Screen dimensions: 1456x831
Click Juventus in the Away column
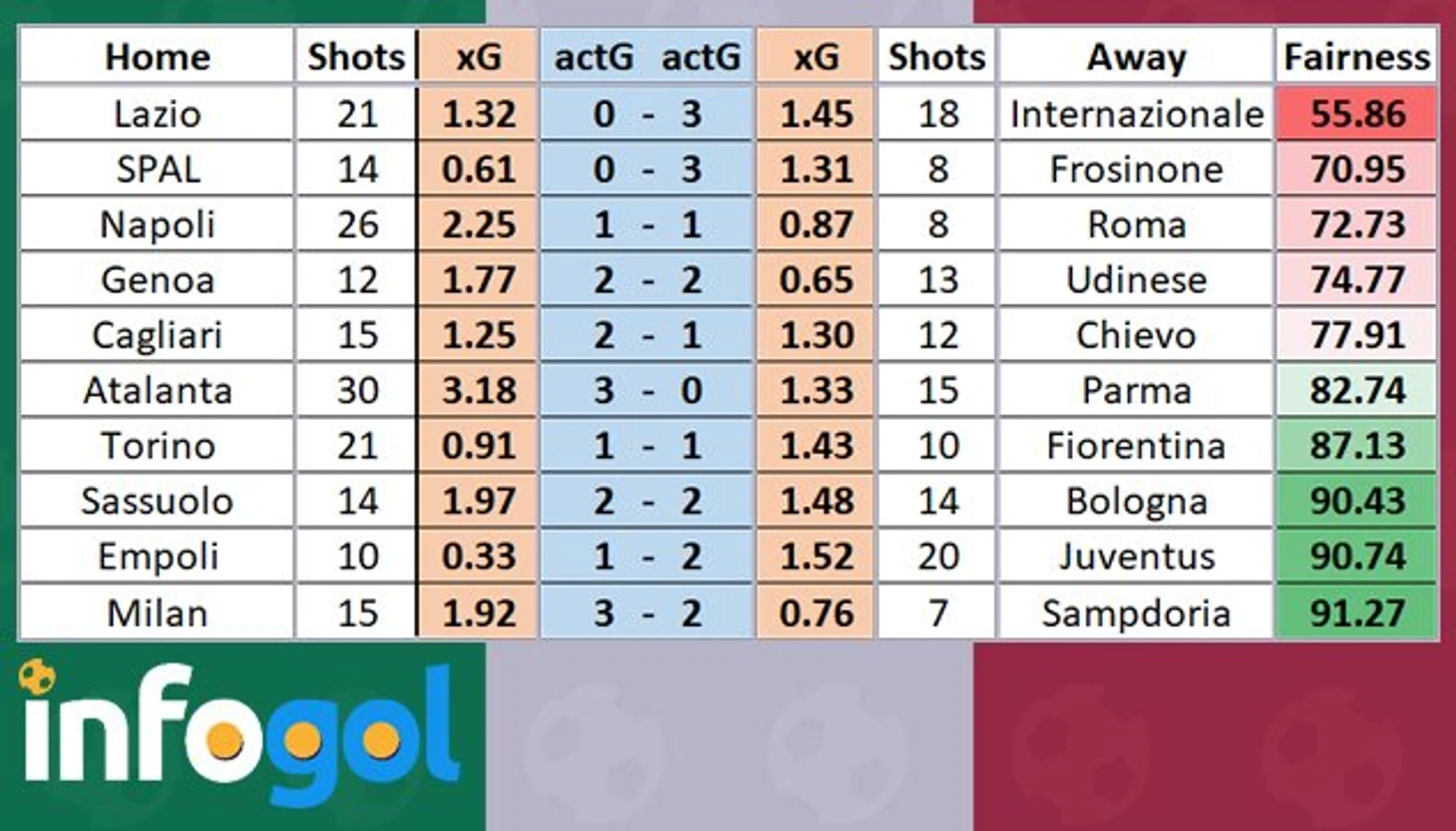1136,557
